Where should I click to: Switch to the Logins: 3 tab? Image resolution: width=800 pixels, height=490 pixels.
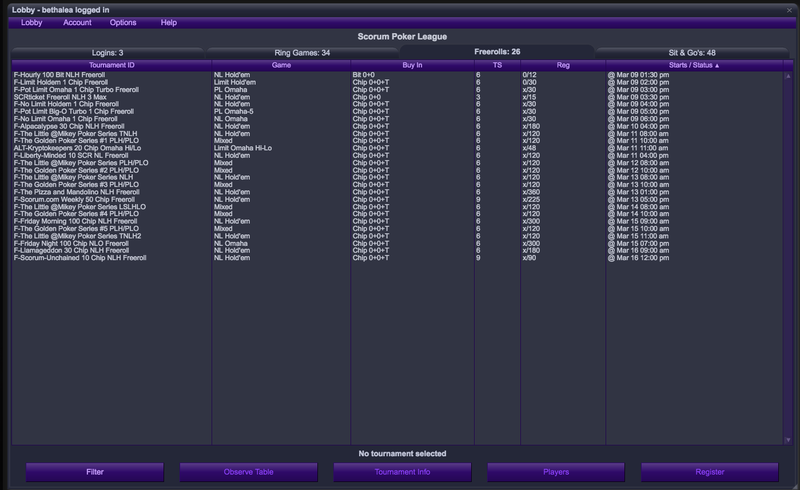(x=107, y=53)
